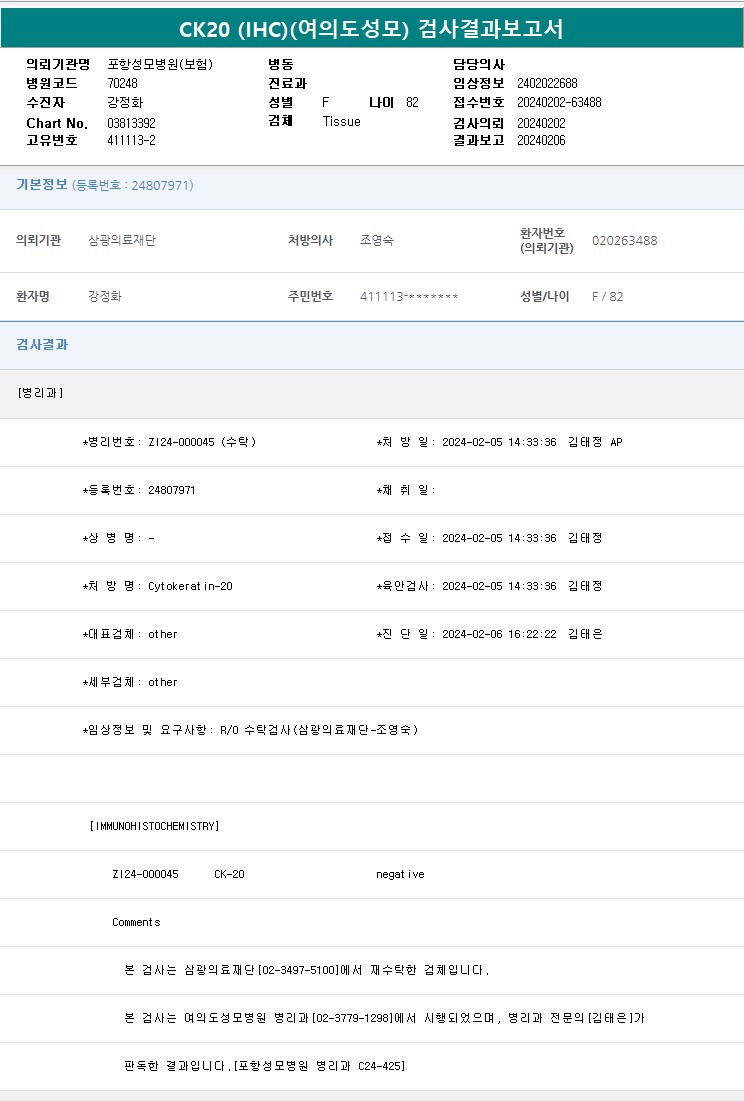Select the 포항성모병원(보험) institution name

[x=160, y=64]
